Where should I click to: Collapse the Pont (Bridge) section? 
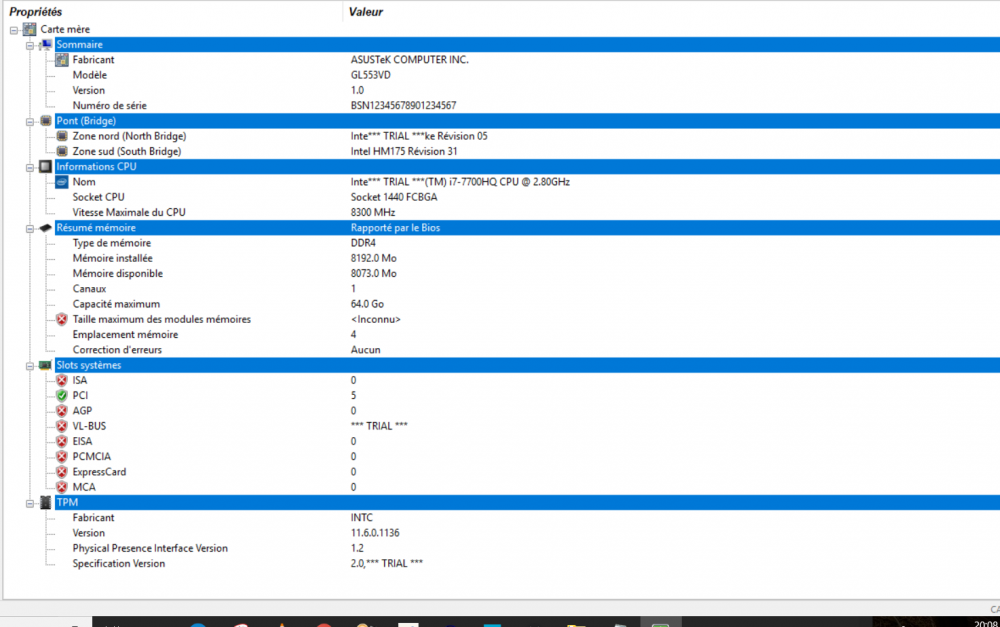click(30, 121)
